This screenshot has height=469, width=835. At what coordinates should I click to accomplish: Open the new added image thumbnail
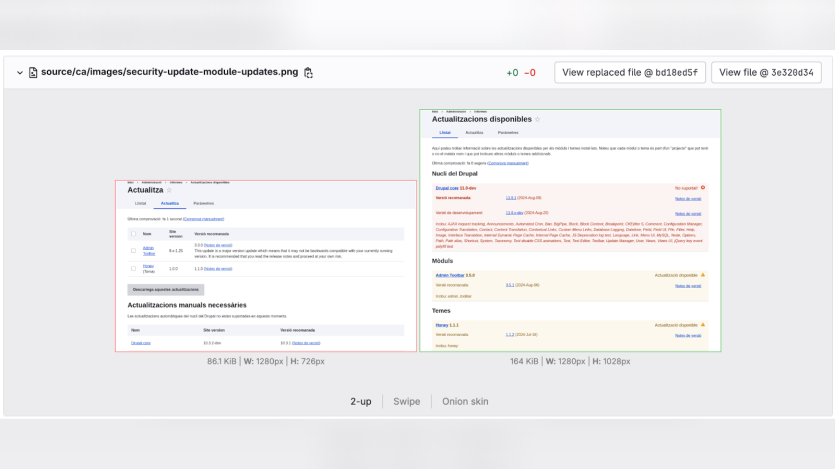pos(570,231)
